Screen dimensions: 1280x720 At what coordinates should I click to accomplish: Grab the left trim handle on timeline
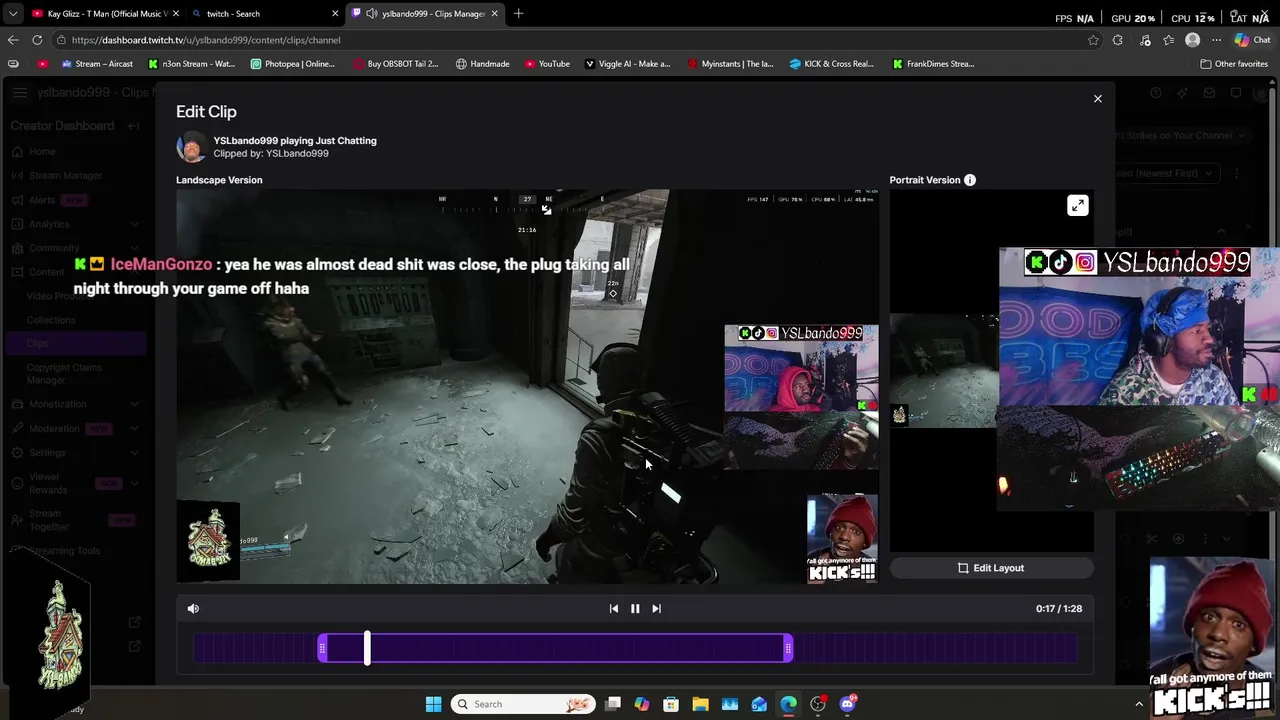coord(322,649)
